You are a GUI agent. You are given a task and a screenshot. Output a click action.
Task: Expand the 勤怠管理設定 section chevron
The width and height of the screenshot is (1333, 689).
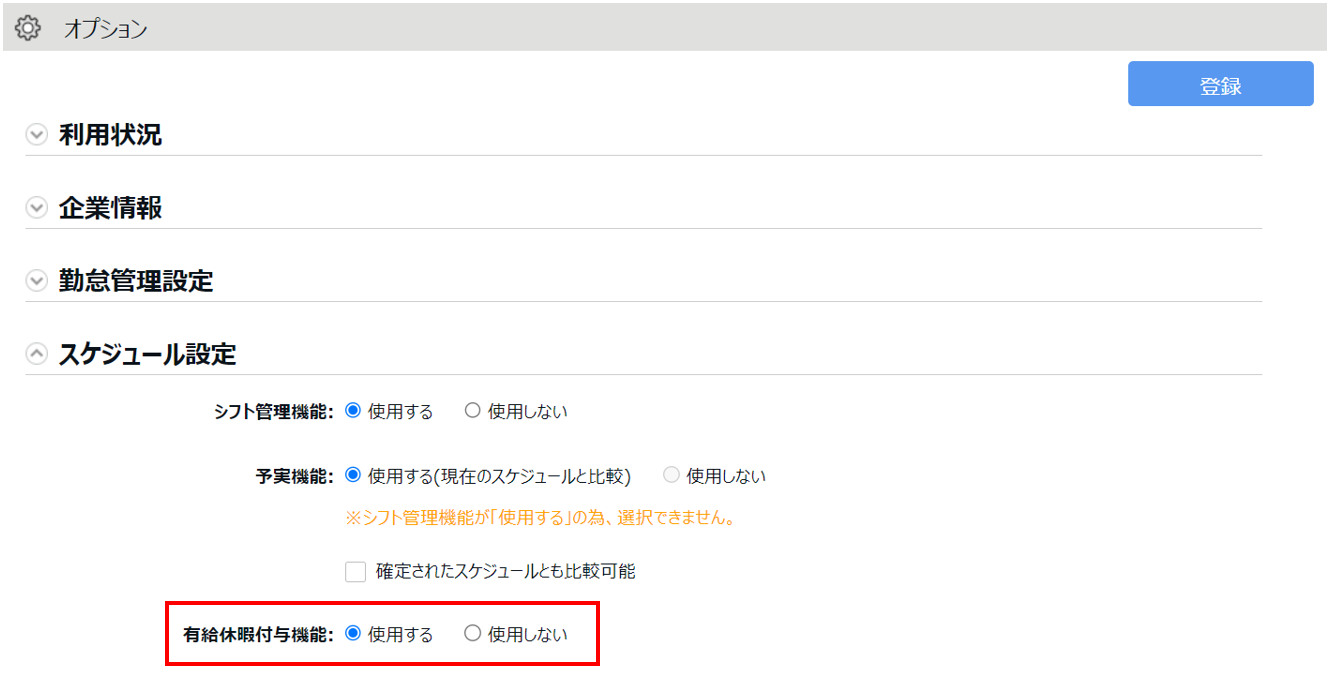coord(37,281)
